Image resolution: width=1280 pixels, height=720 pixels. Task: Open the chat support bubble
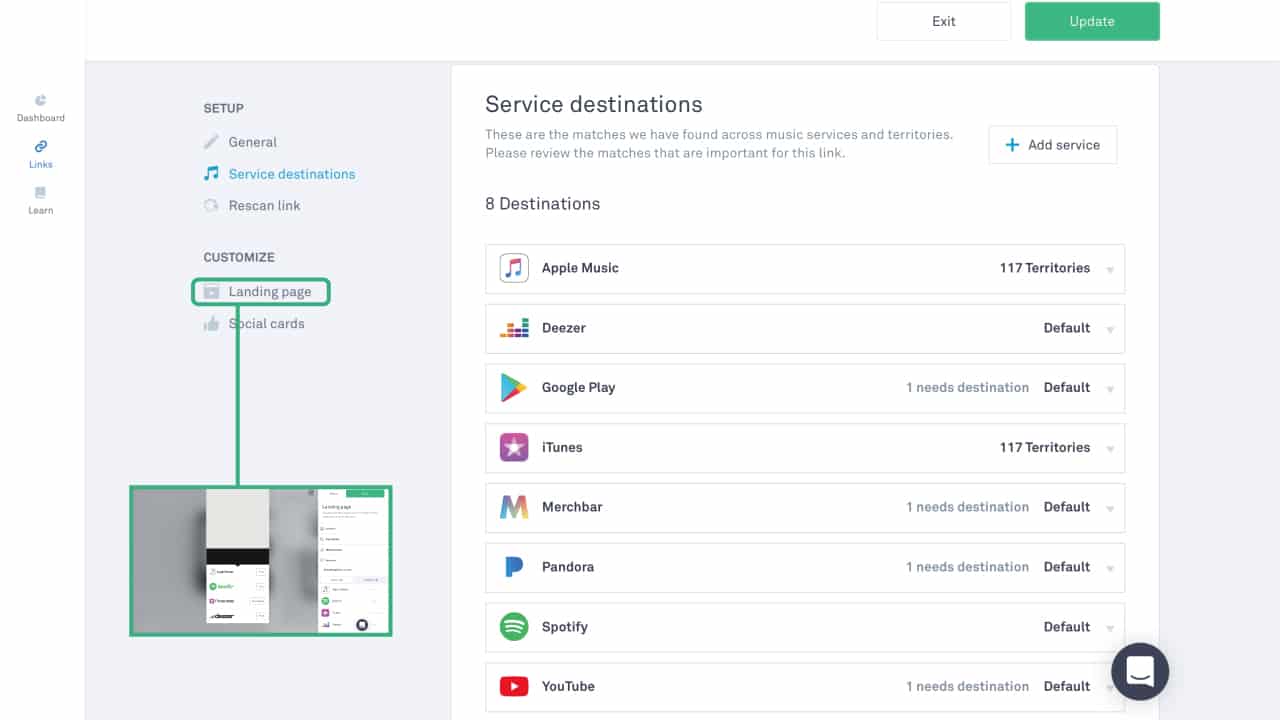click(1140, 671)
